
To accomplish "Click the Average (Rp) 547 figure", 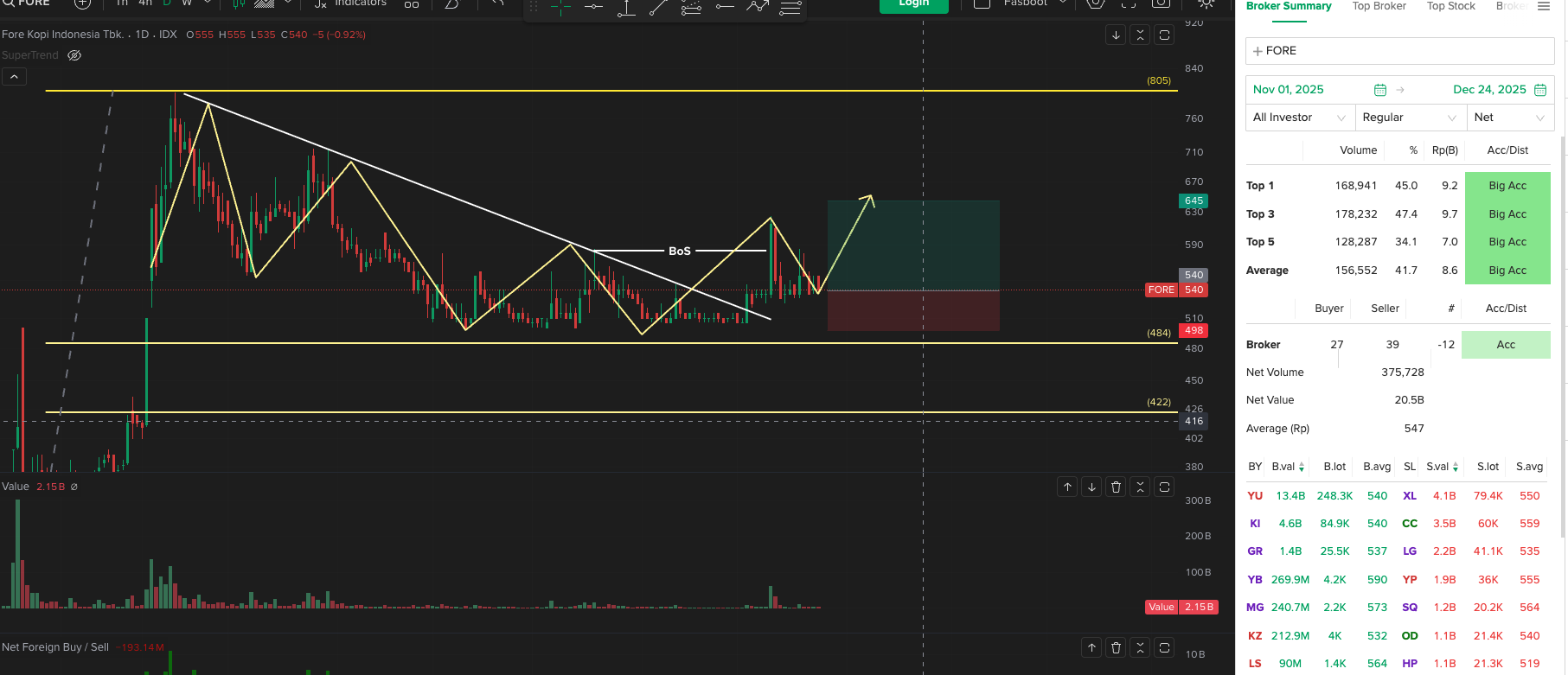I will (1414, 429).
